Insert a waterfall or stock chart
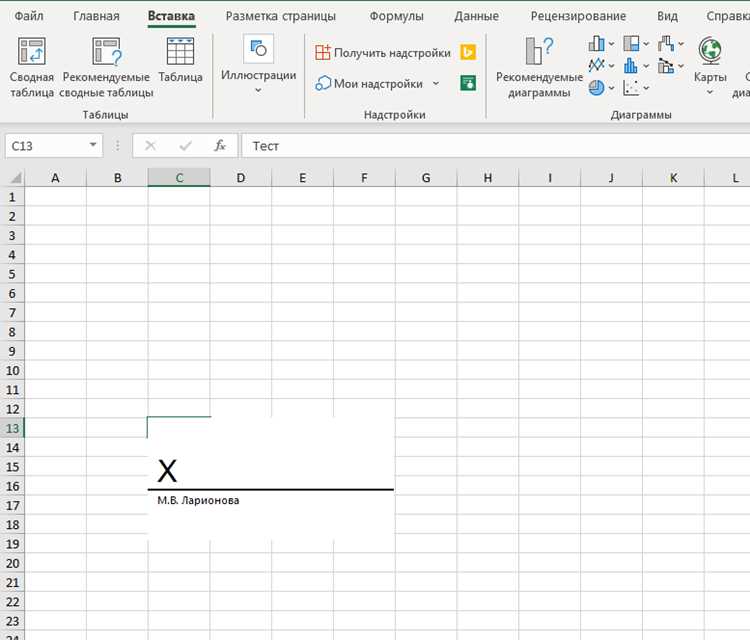The width and height of the screenshot is (750, 640). [665, 44]
